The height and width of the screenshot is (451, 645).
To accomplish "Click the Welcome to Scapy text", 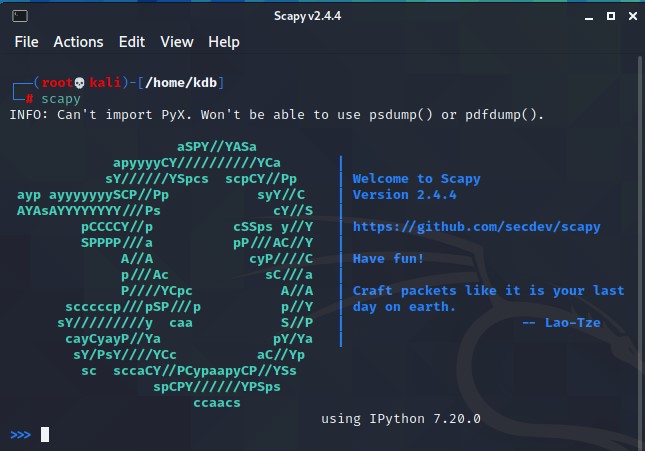I will pyautogui.click(x=416, y=179).
